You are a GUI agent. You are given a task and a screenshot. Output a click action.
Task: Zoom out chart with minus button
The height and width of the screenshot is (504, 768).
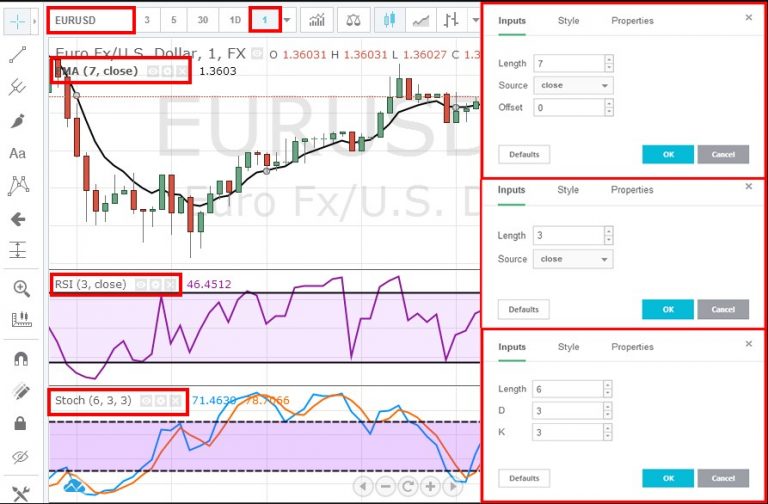pos(385,486)
